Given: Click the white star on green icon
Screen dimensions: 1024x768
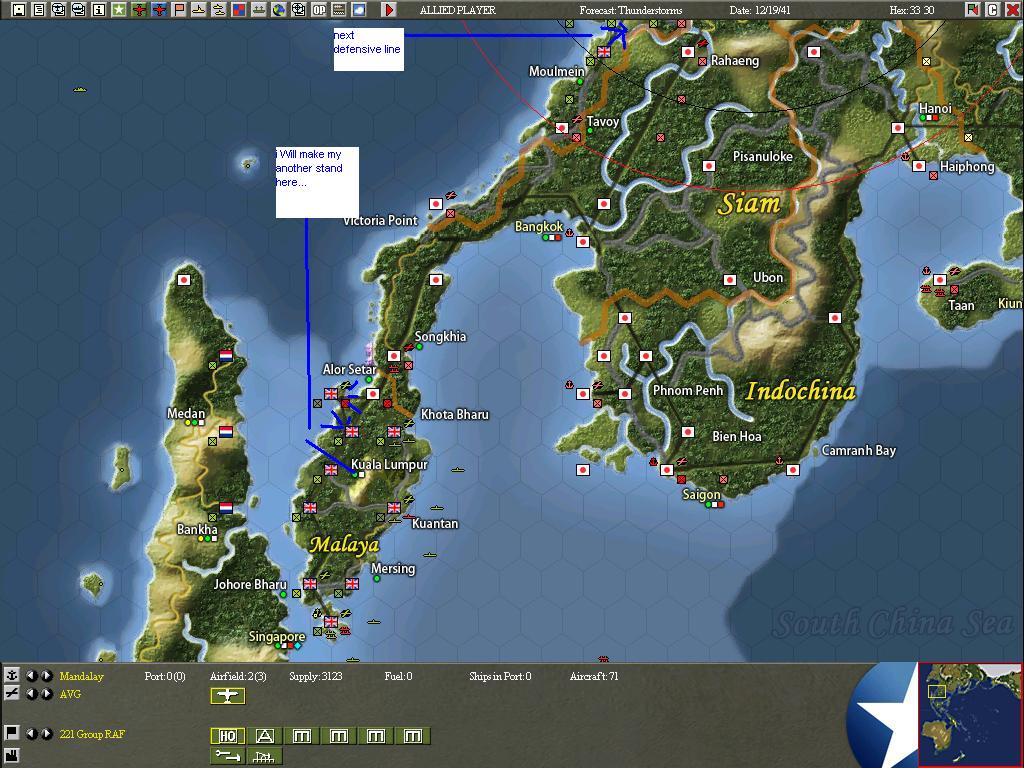Looking at the screenshot, I should click(118, 10).
